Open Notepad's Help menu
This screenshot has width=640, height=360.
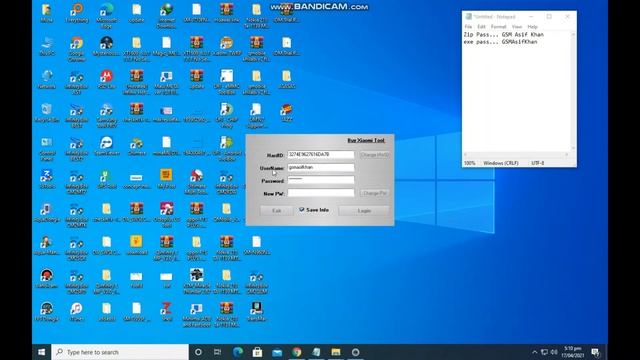(x=532, y=27)
